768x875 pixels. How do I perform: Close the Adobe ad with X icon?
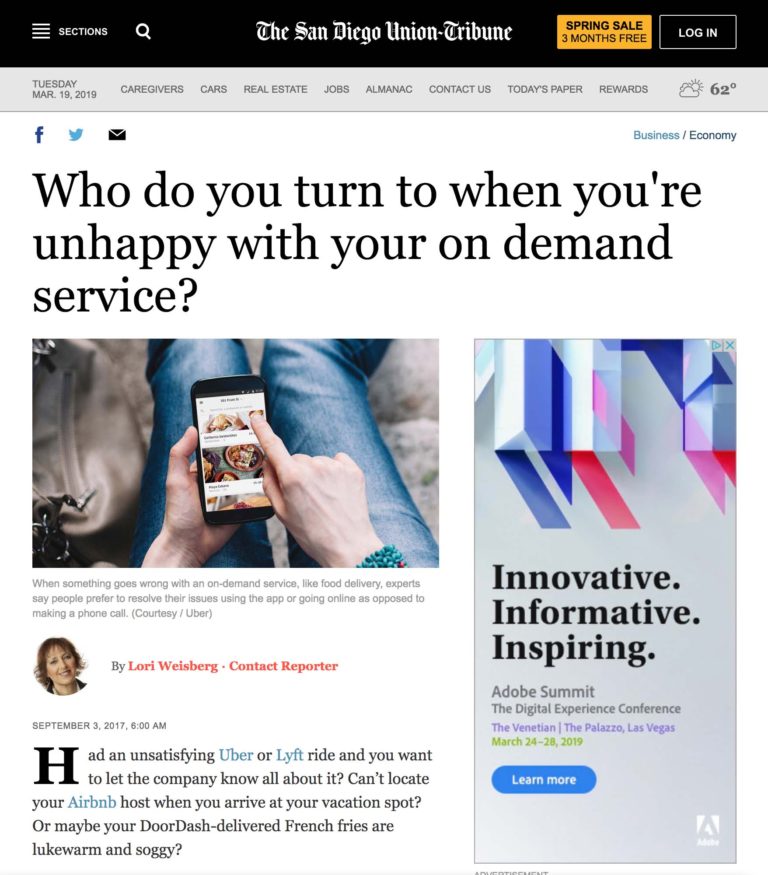coord(729,345)
